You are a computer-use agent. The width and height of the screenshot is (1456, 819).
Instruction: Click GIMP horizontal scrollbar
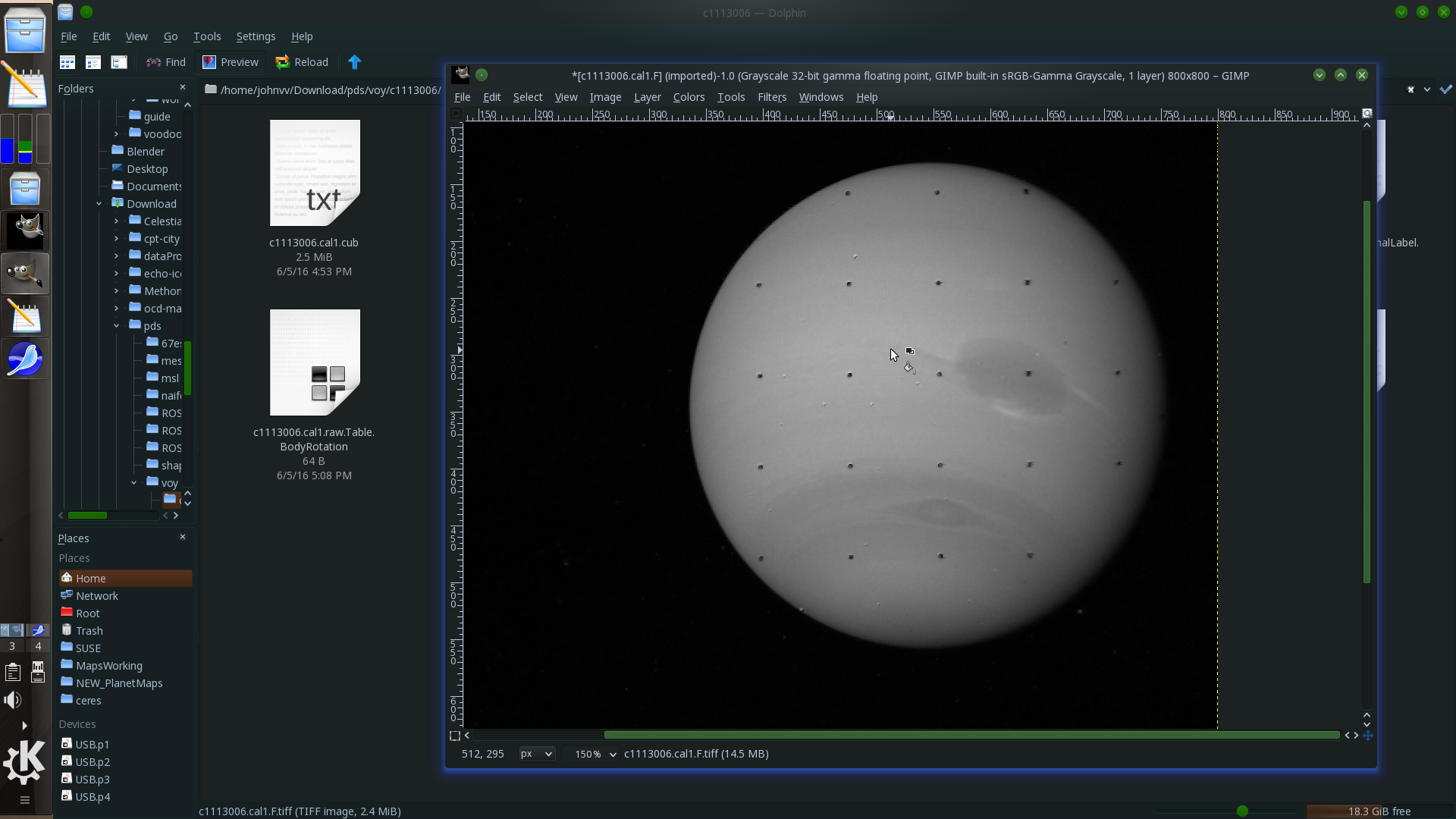coord(971,735)
